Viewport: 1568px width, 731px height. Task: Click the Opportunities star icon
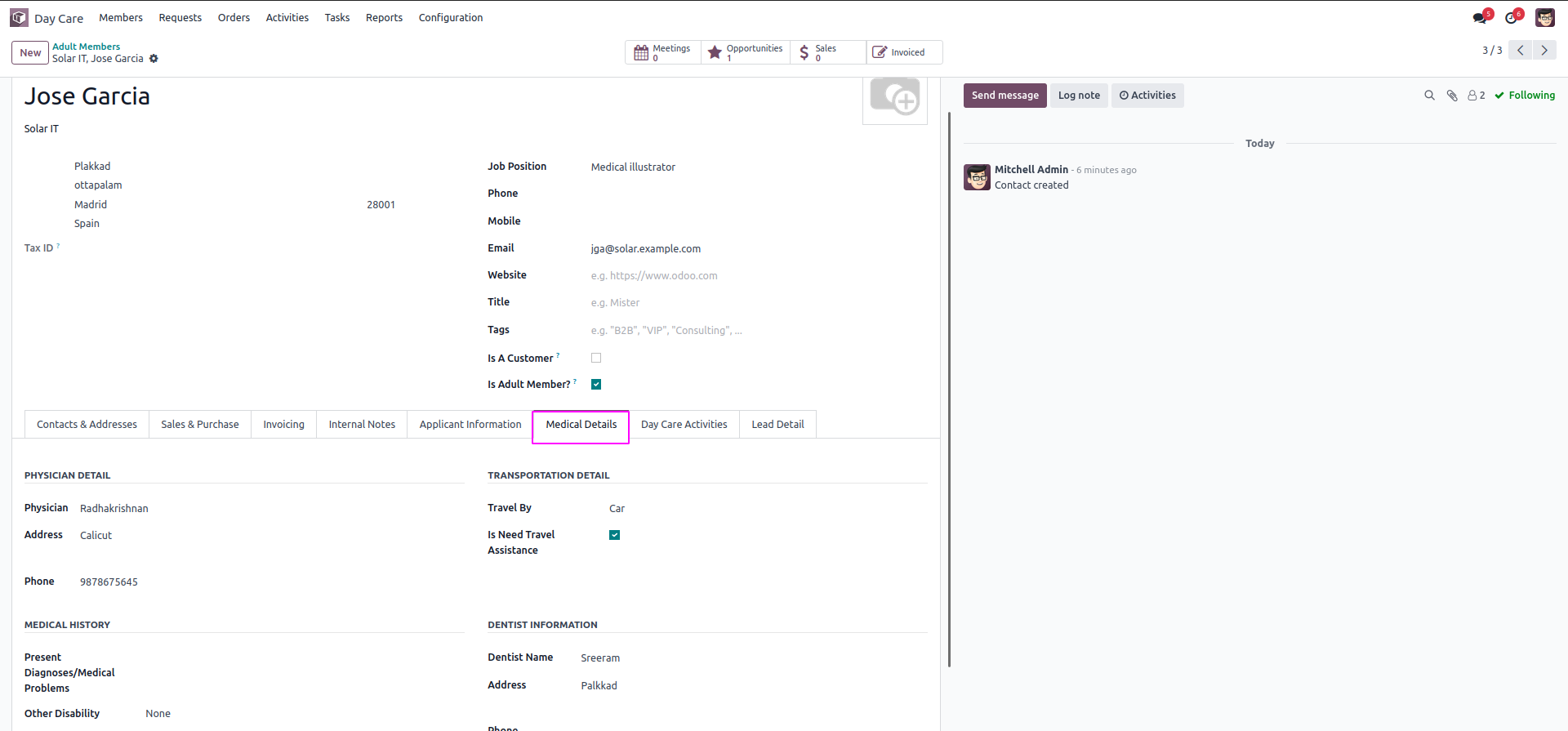[715, 52]
